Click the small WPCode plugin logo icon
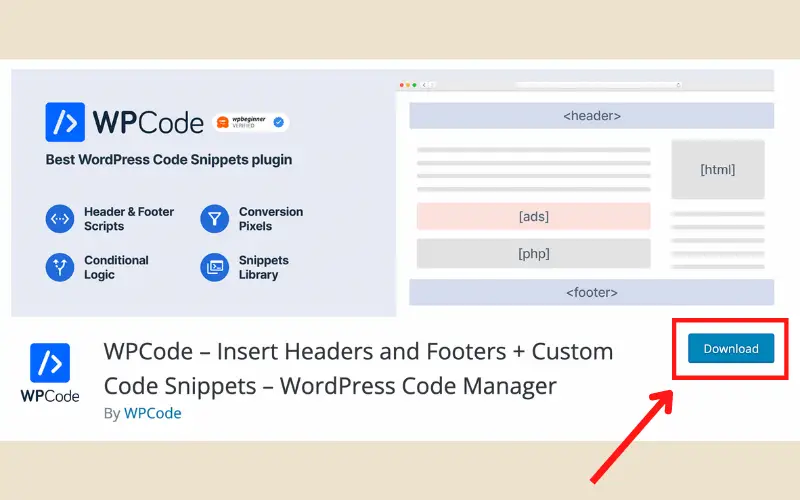This screenshot has width=800, height=500. (x=50, y=363)
